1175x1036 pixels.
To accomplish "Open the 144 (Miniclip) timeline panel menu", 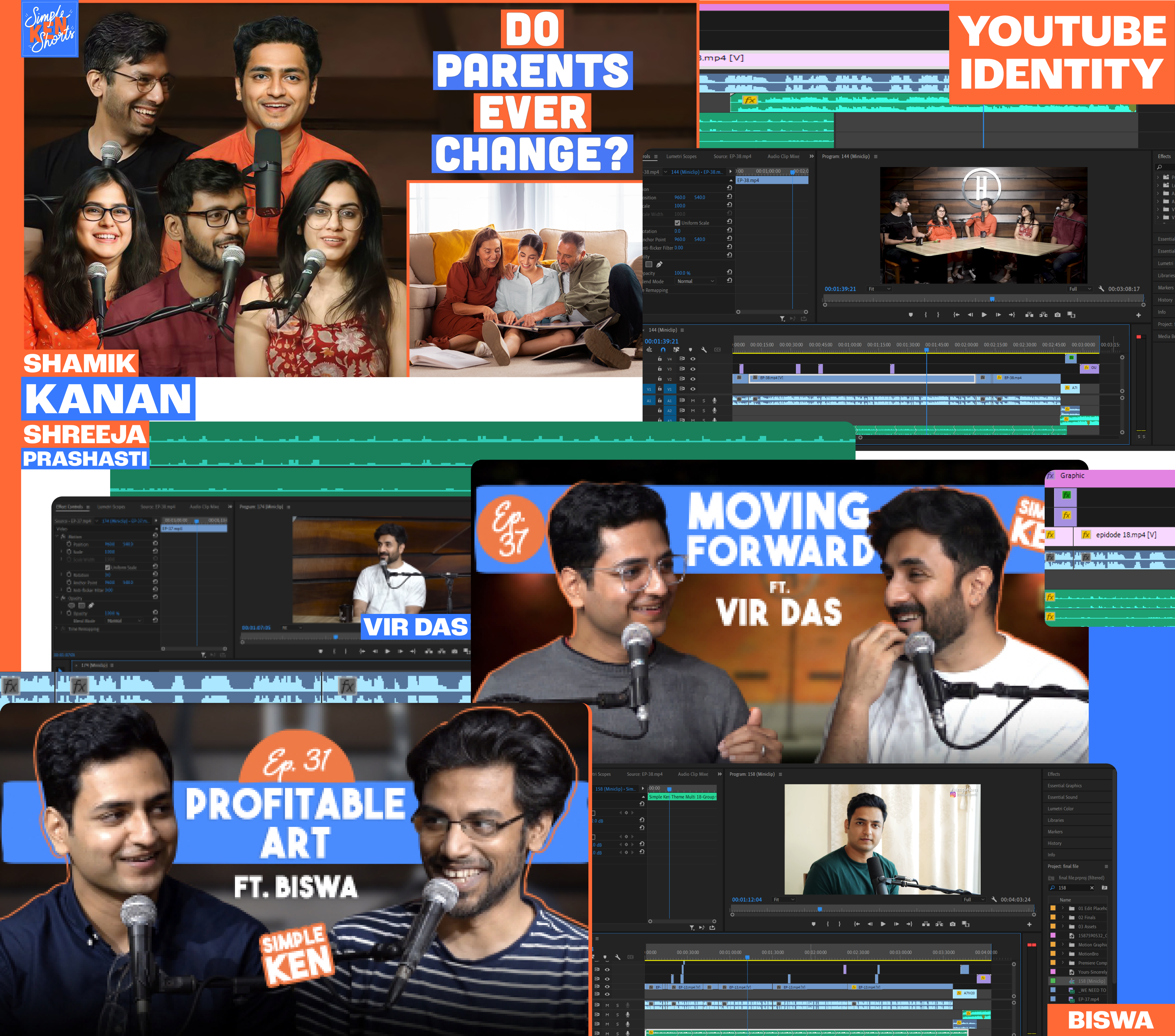I will 682,330.
